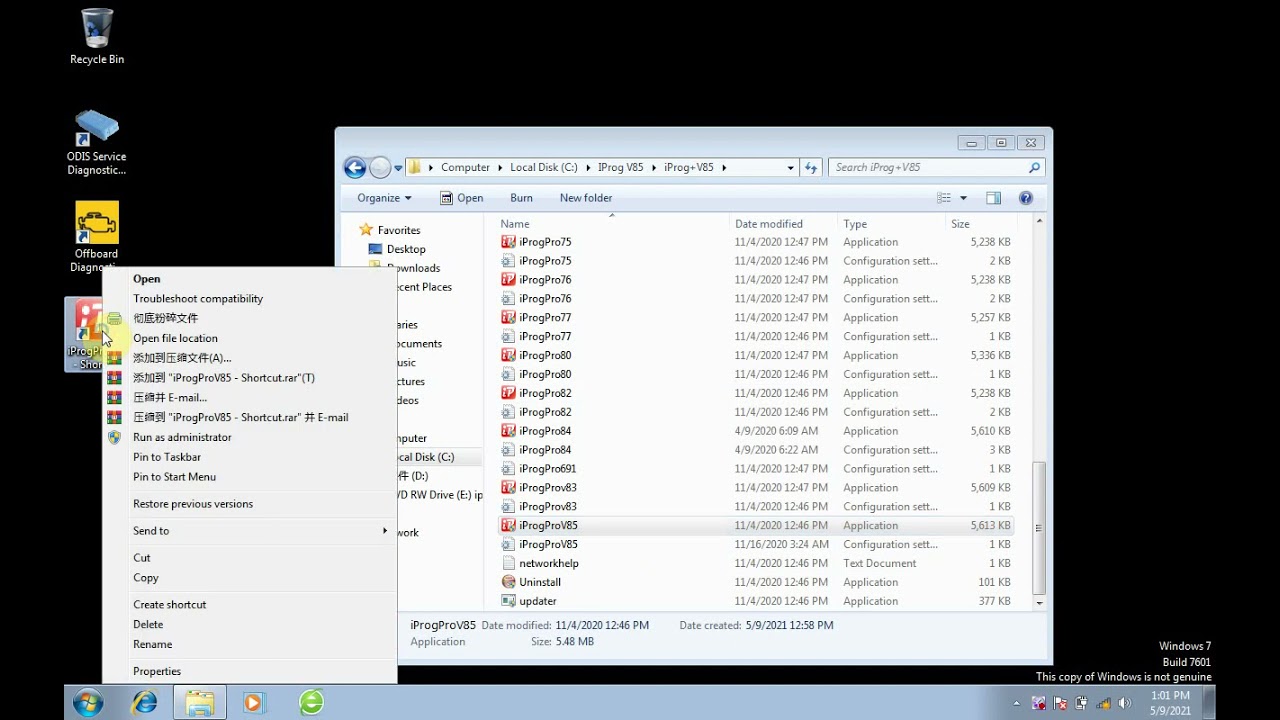Open Windows Explorer taskbar button

[x=199, y=703]
